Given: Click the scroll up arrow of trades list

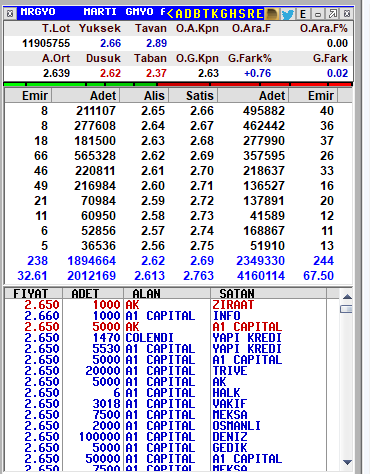Looking at the screenshot, I should pos(347,296).
